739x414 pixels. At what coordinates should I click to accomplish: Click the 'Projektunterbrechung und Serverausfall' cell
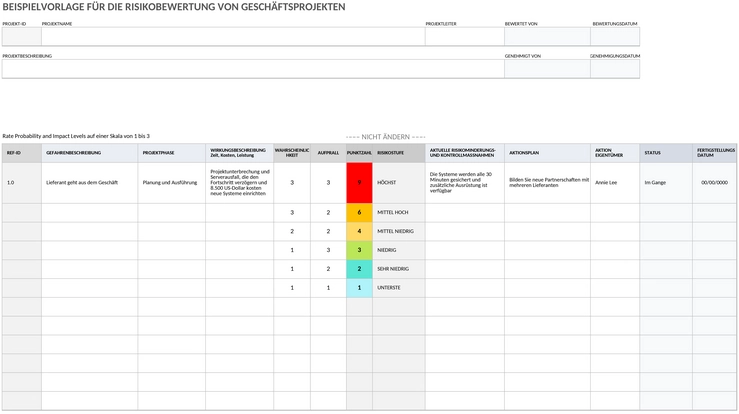[x=239, y=183]
